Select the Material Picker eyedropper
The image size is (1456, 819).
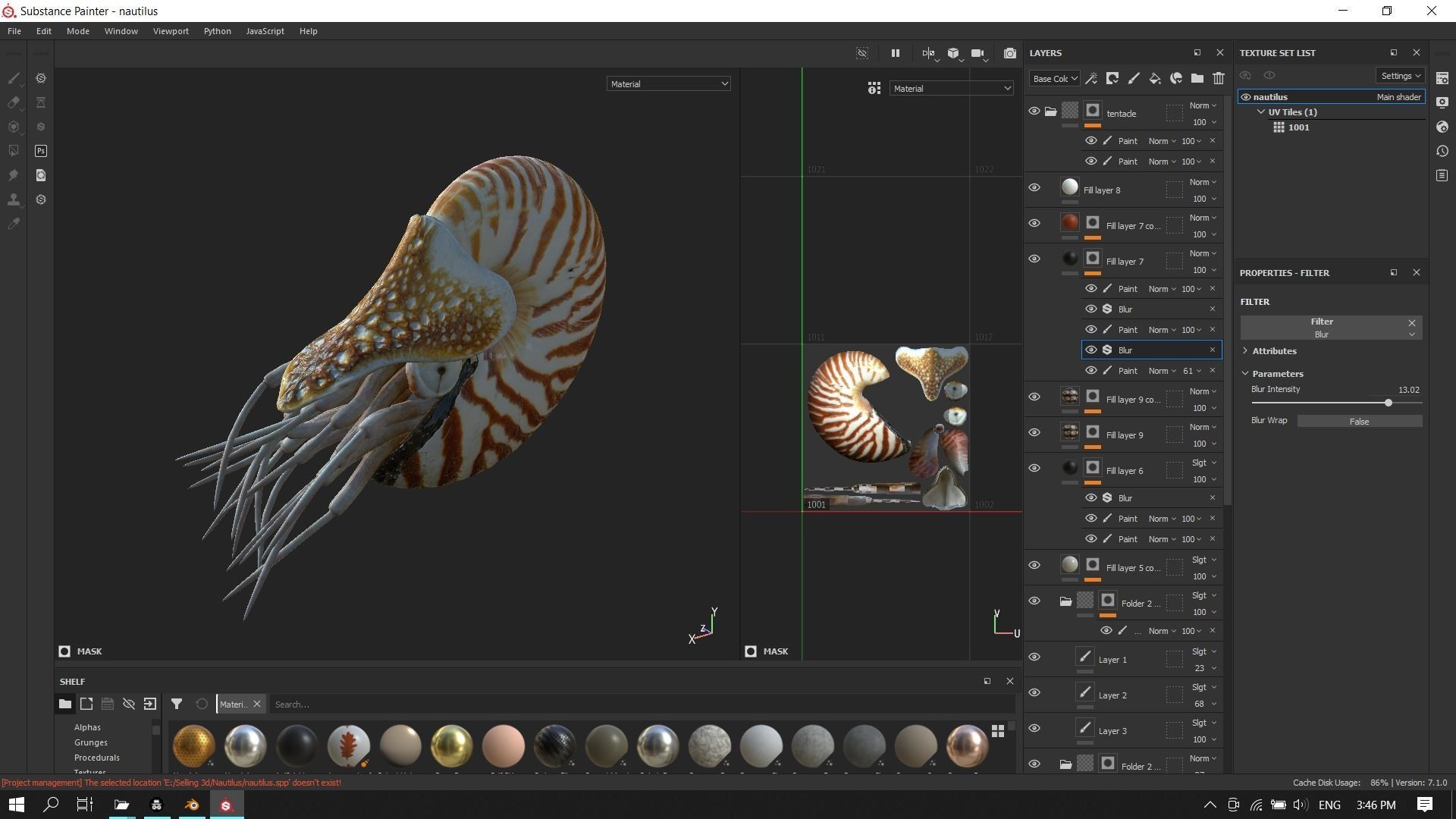click(14, 224)
